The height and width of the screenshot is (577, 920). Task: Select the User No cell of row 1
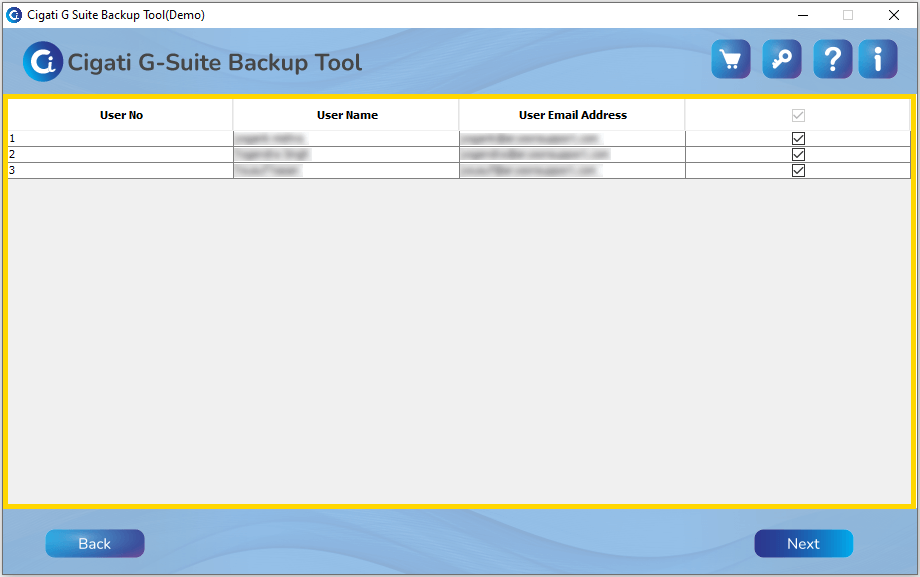[120, 139]
